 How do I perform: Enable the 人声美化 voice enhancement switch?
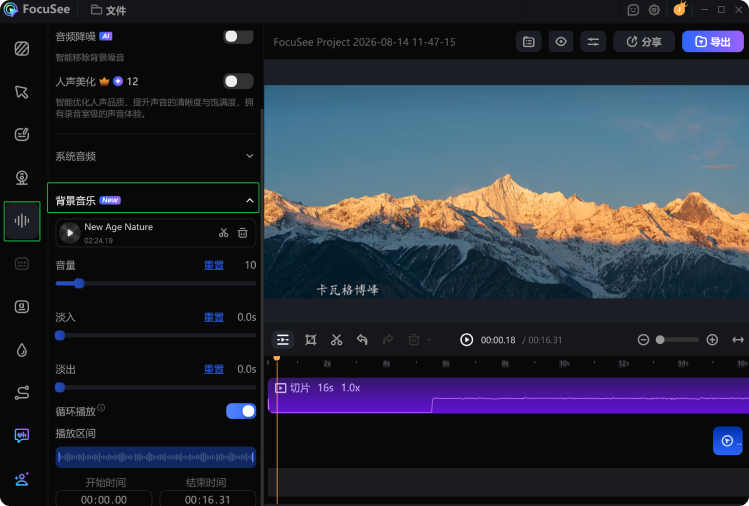tap(238, 81)
